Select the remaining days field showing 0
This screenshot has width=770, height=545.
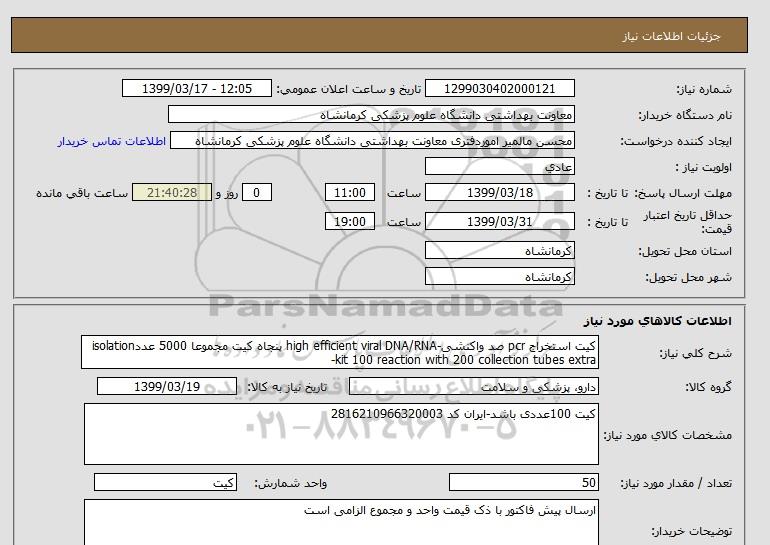pyautogui.click(x=256, y=192)
